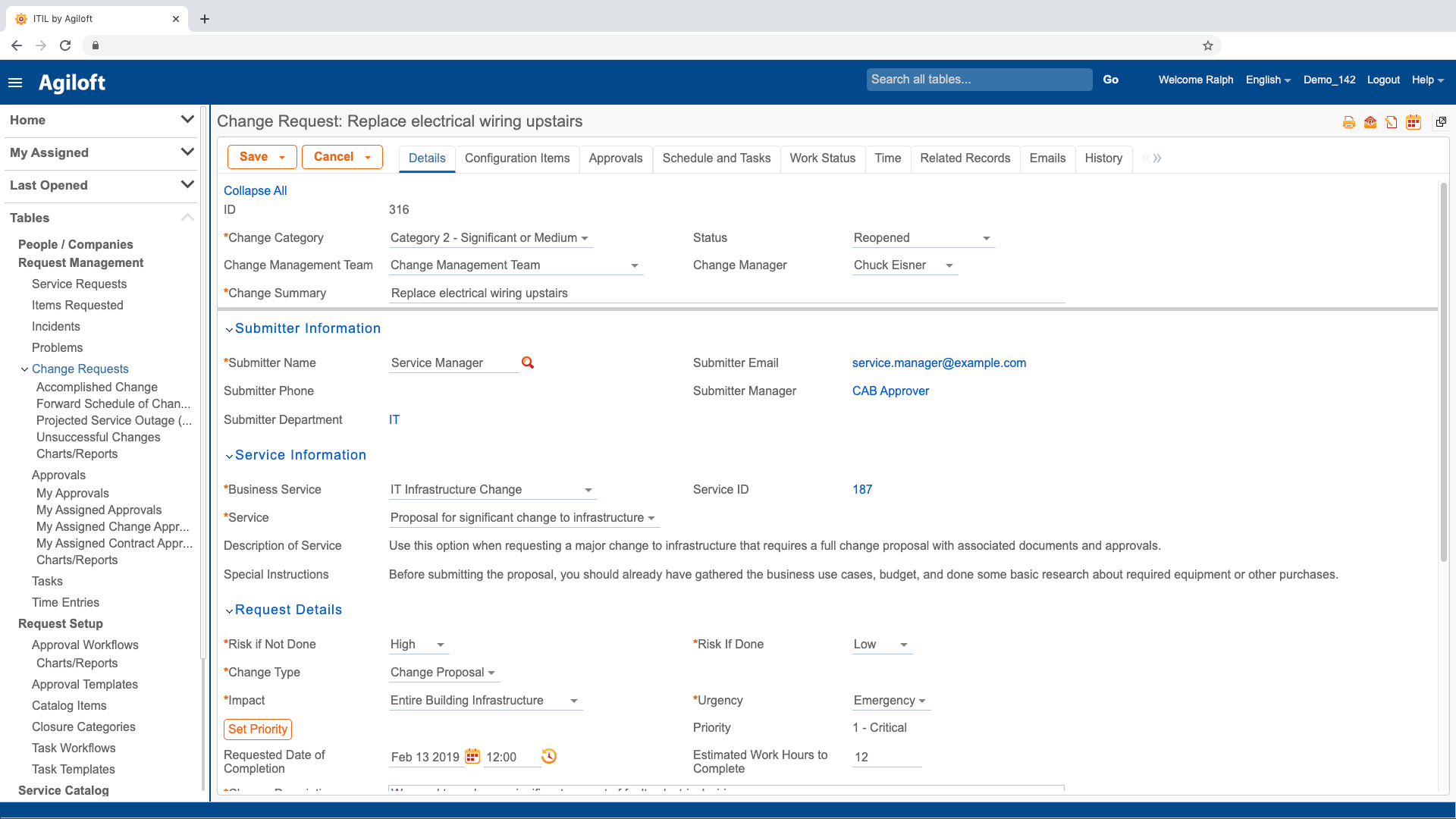
Task: Bookmark the page with the star icon
Action: point(1208,45)
